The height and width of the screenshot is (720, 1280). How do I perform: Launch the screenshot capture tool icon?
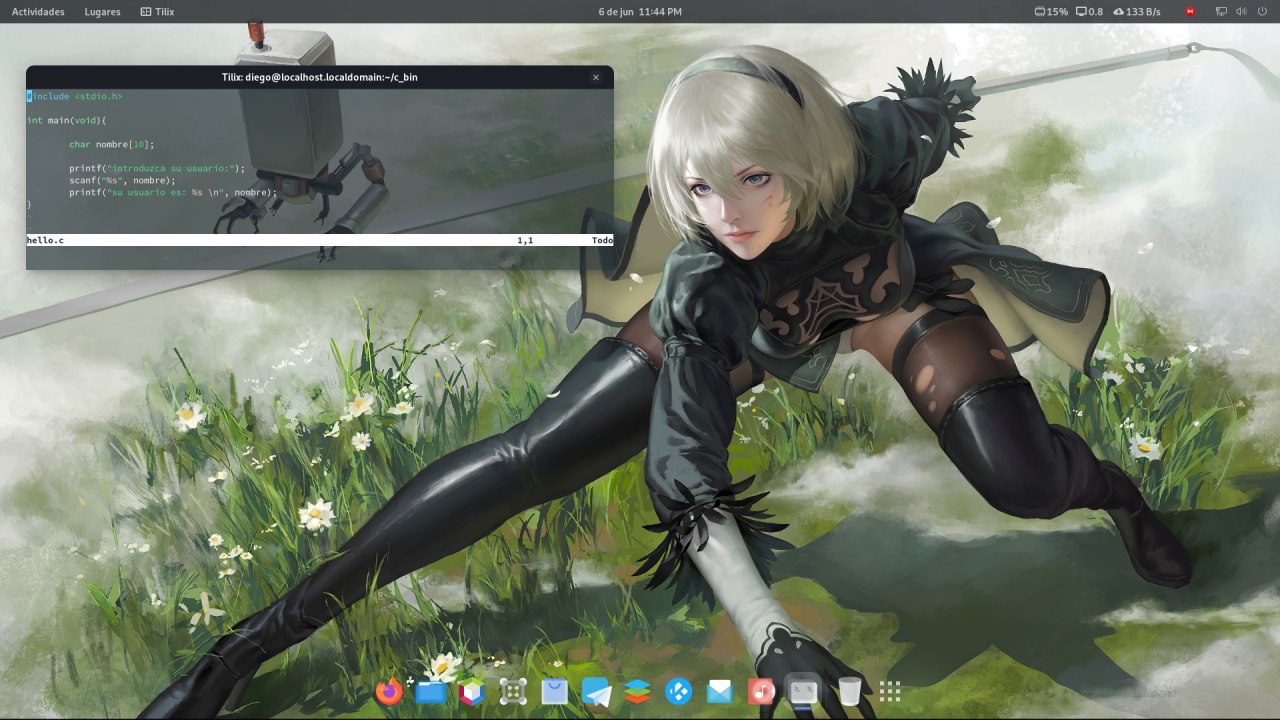click(x=513, y=691)
